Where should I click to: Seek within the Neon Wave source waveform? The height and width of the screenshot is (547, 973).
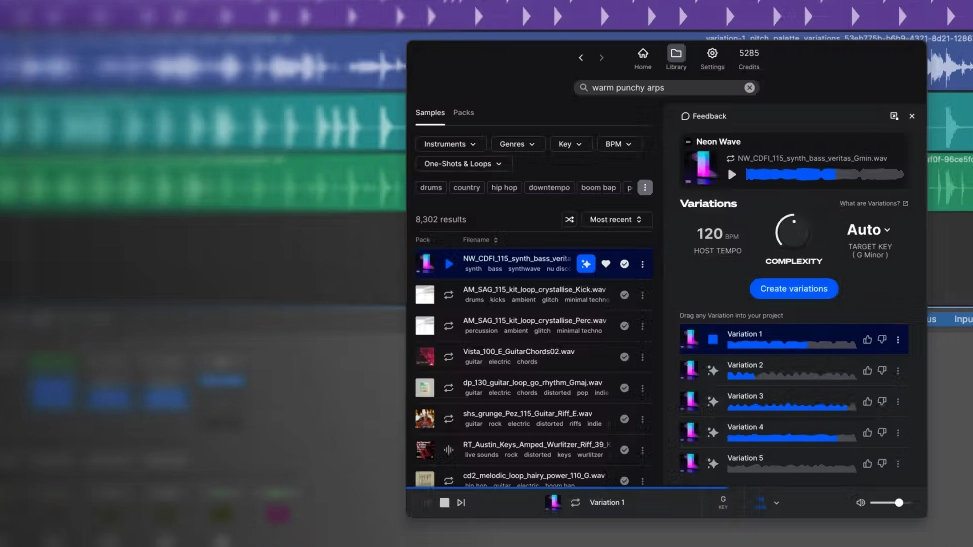click(x=824, y=175)
